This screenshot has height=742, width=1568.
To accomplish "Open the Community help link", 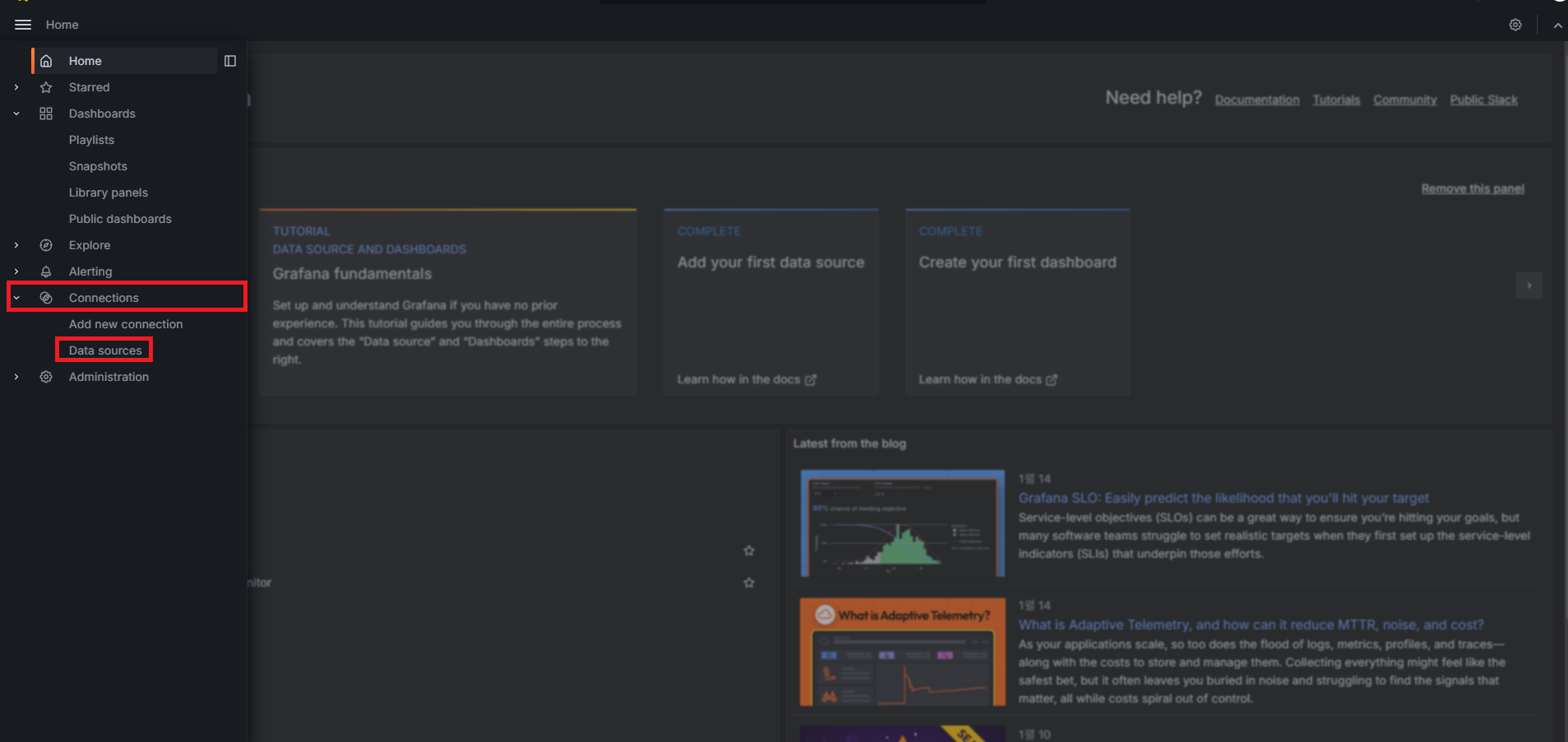I will pos(1405,100).
